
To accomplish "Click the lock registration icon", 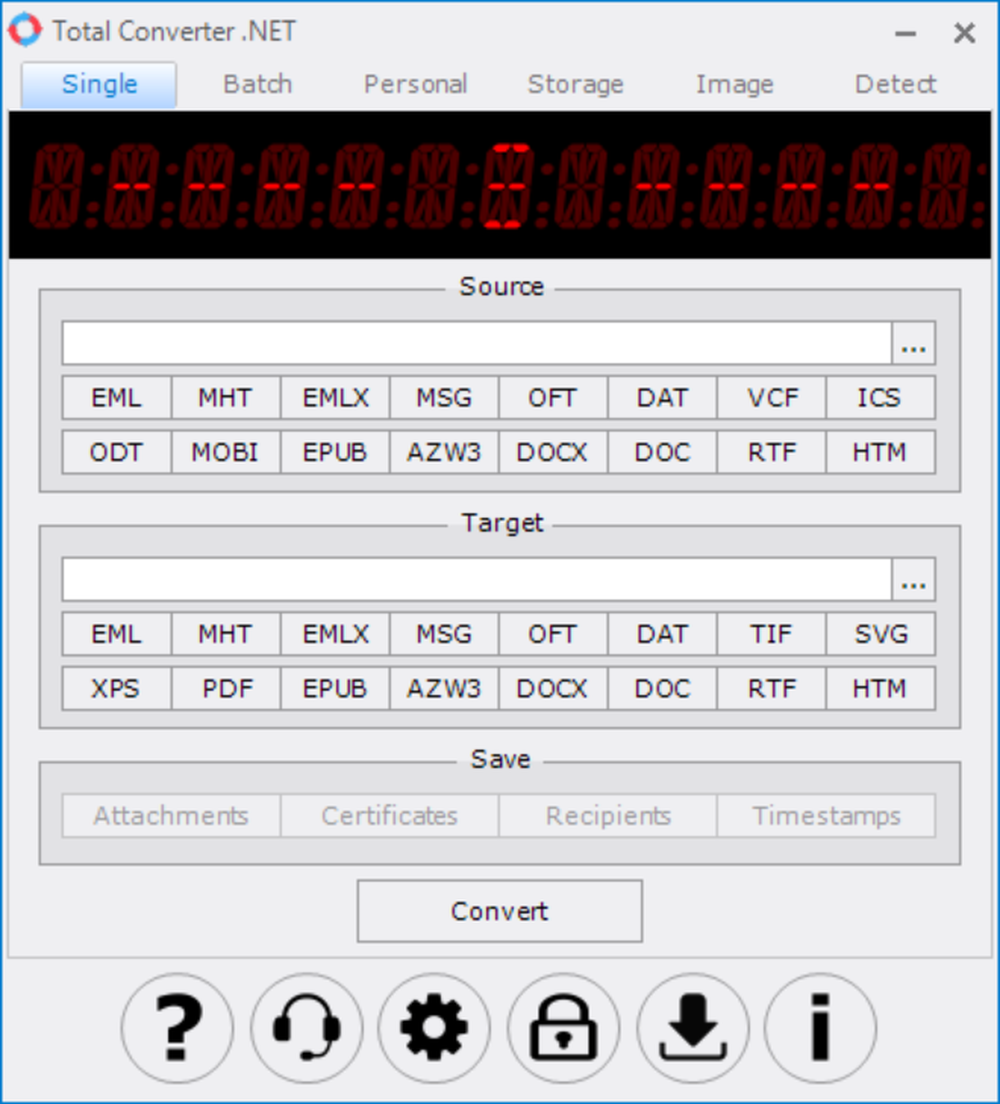I will coord(563,1028).
